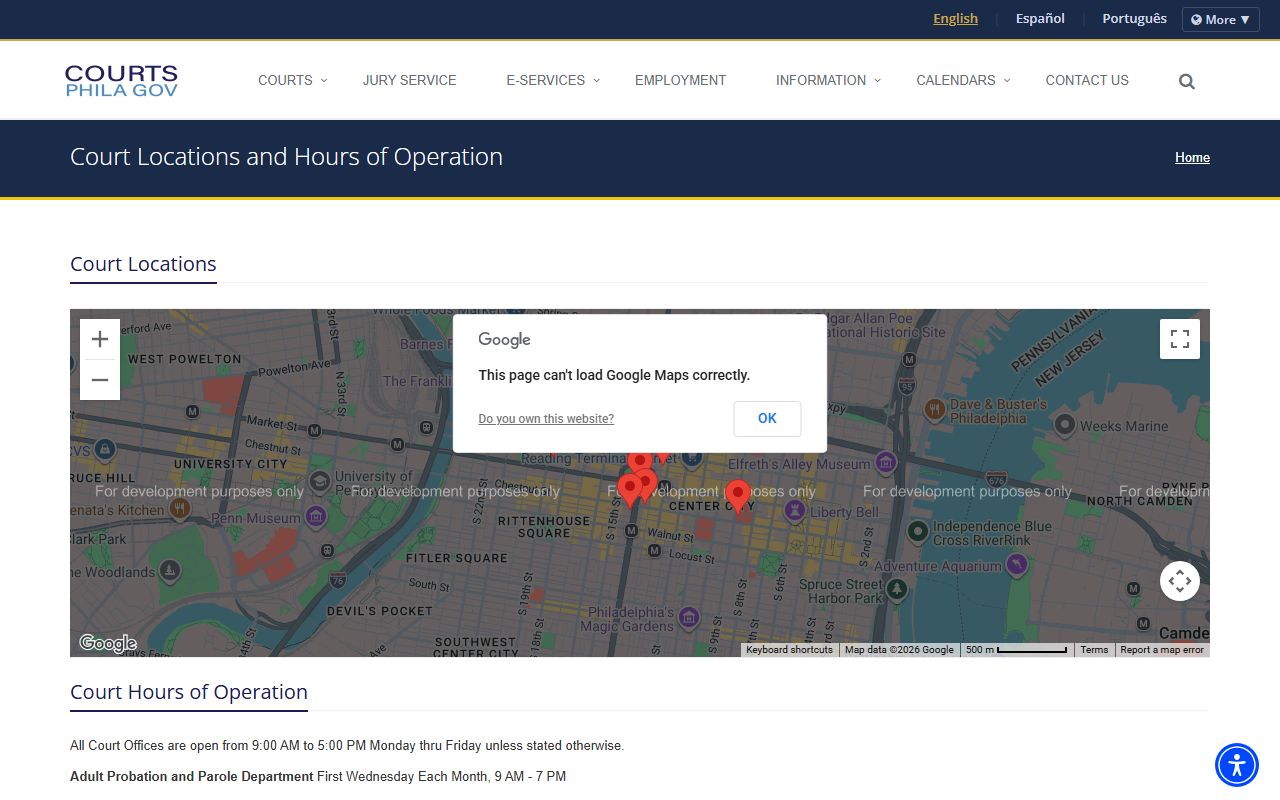The height and width of the screenshot is (800, 1280).
Task: Expand the INFORMATION dropdown menu
Action: coord(829,81)
